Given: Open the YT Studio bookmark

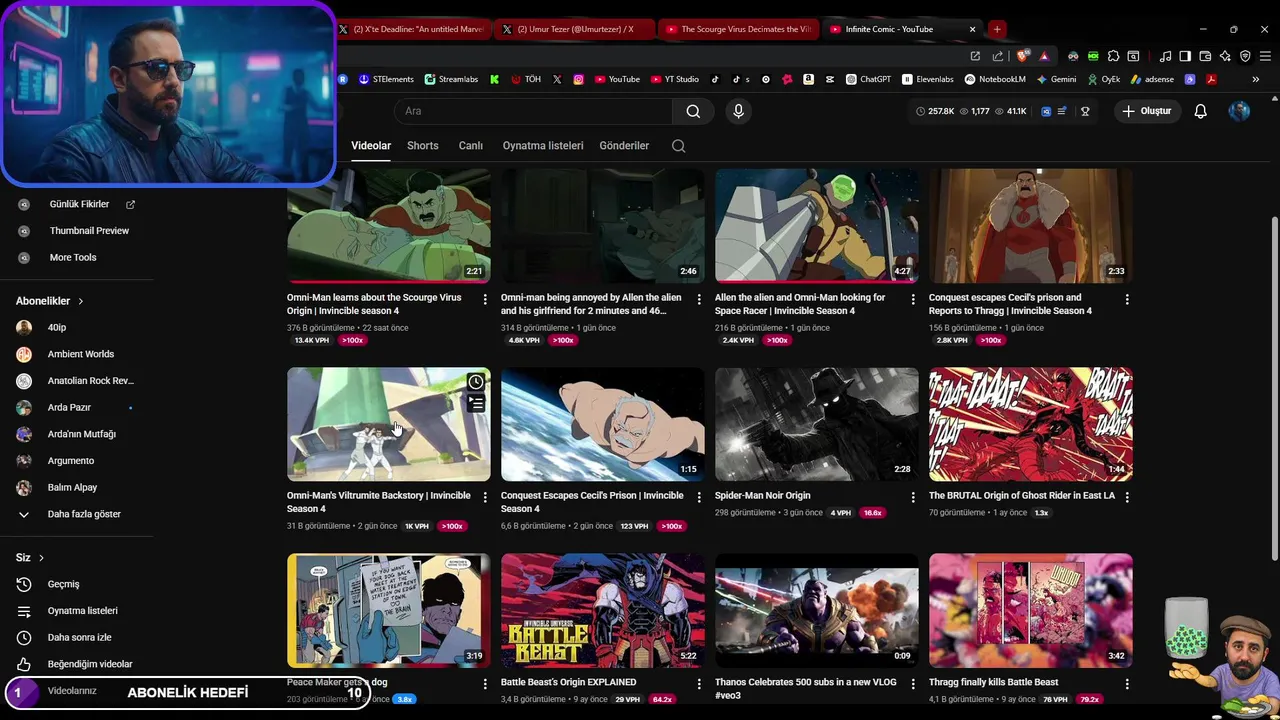Looking at the screenshot, I should click(x=675, y=79).
